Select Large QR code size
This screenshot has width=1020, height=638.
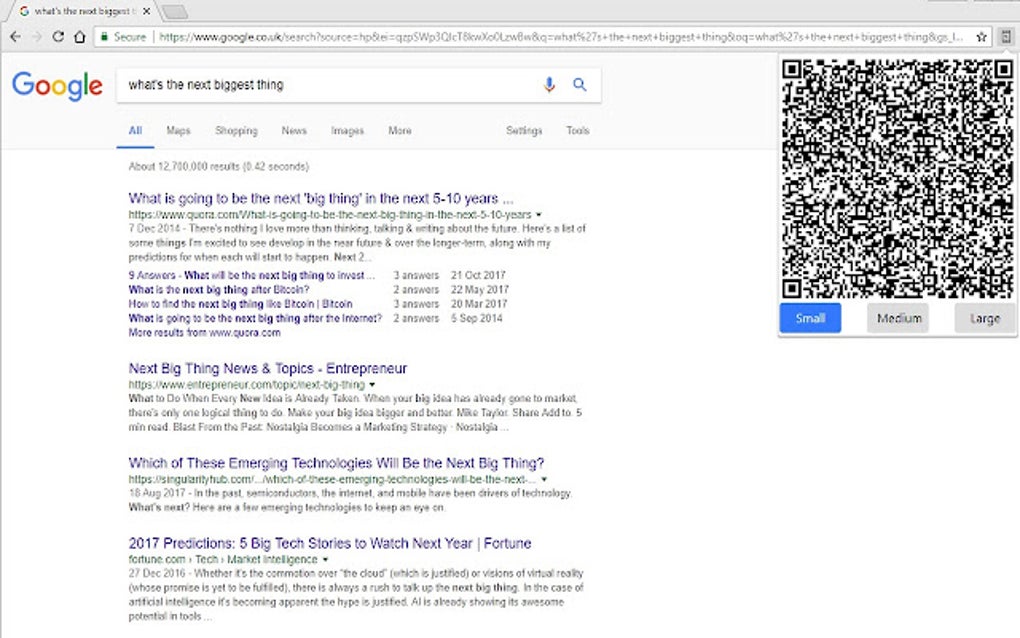coord(984,318)
